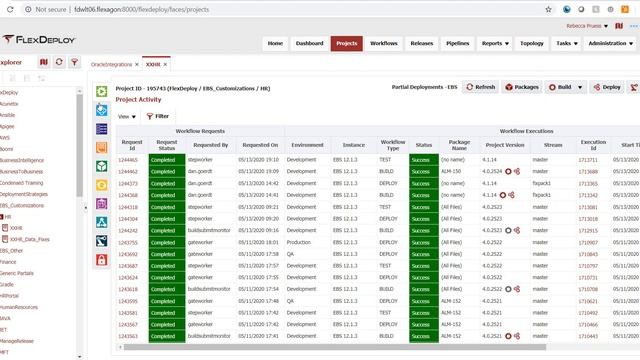Click the Refresh button
The width and height of the screenshot is (640, 360).
480,87
